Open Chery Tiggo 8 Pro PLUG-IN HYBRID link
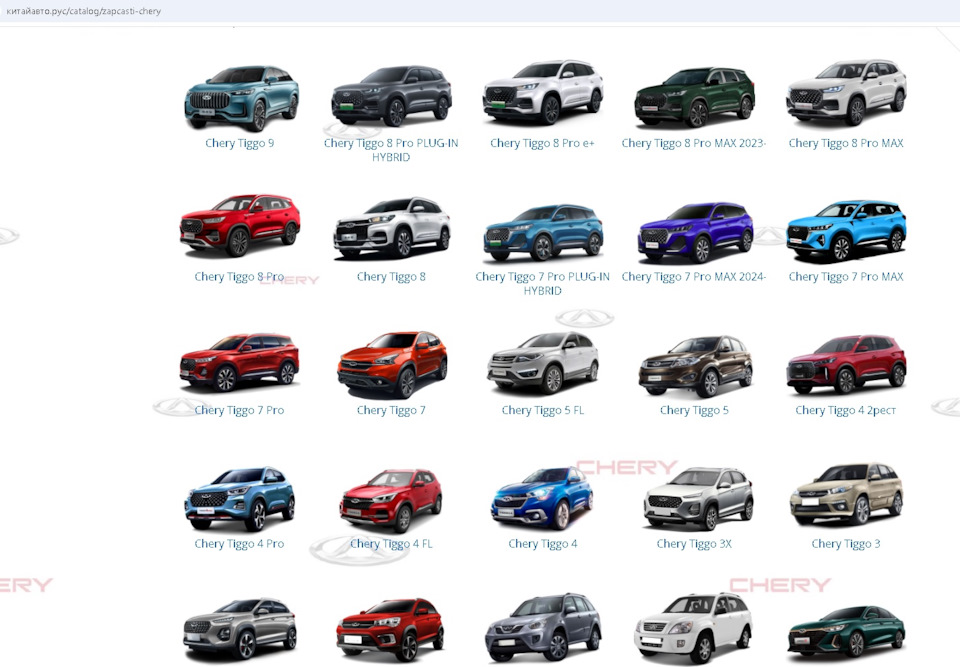 click(391, 150)
